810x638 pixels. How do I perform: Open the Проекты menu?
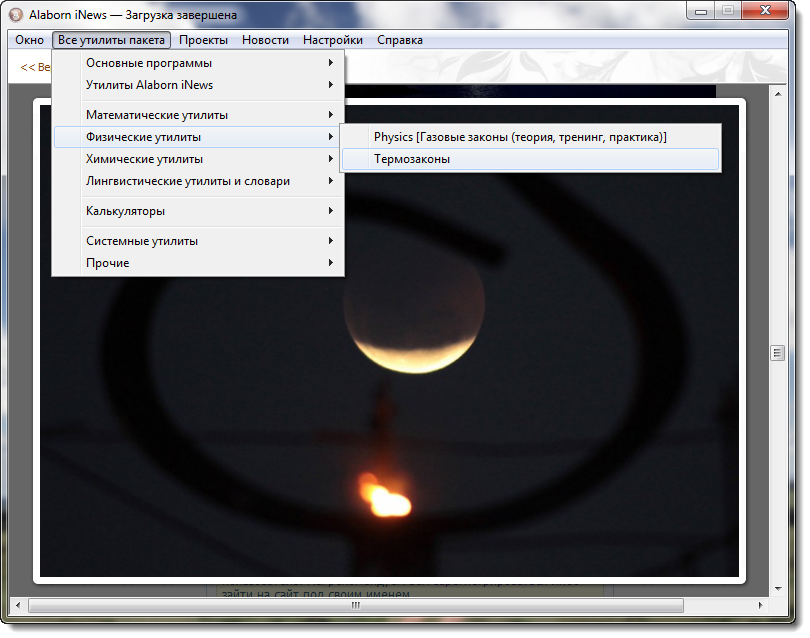[x=203, y=40]
